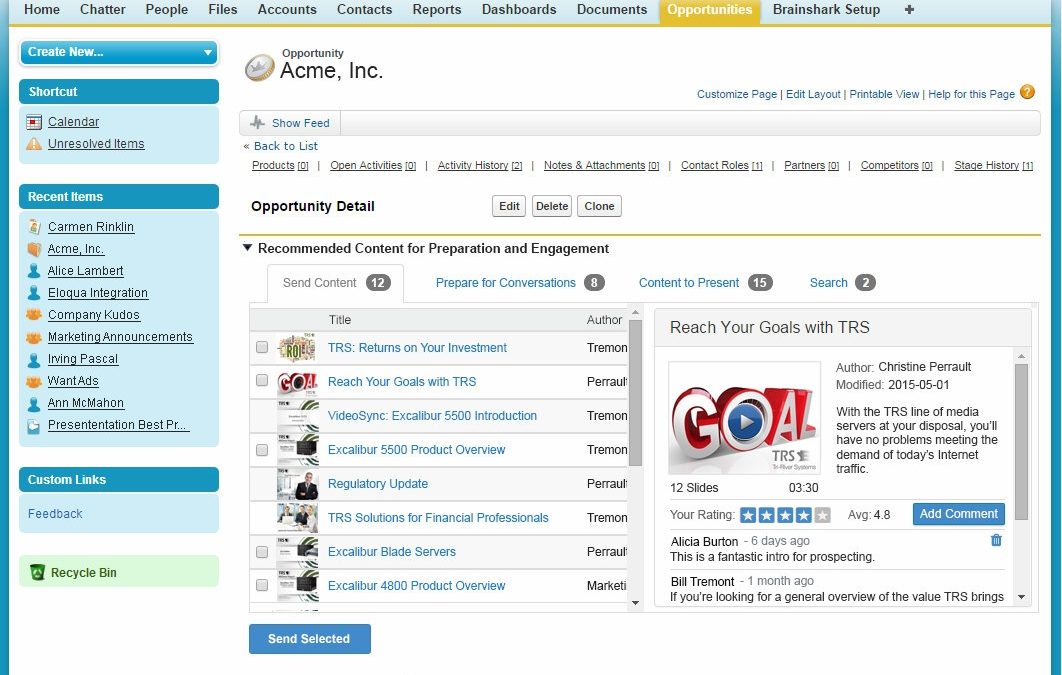
Task: Click the Calendar shortcut icon
Action: [34, 123]
